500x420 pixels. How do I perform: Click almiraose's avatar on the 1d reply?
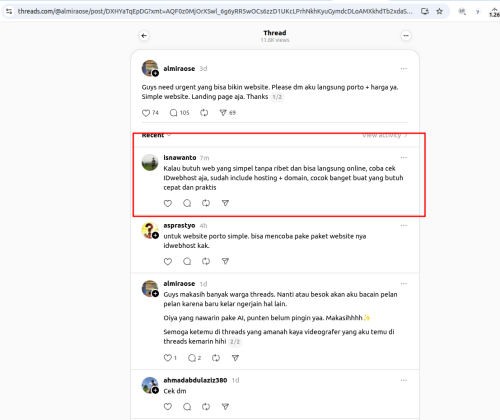tap(150, 289)
